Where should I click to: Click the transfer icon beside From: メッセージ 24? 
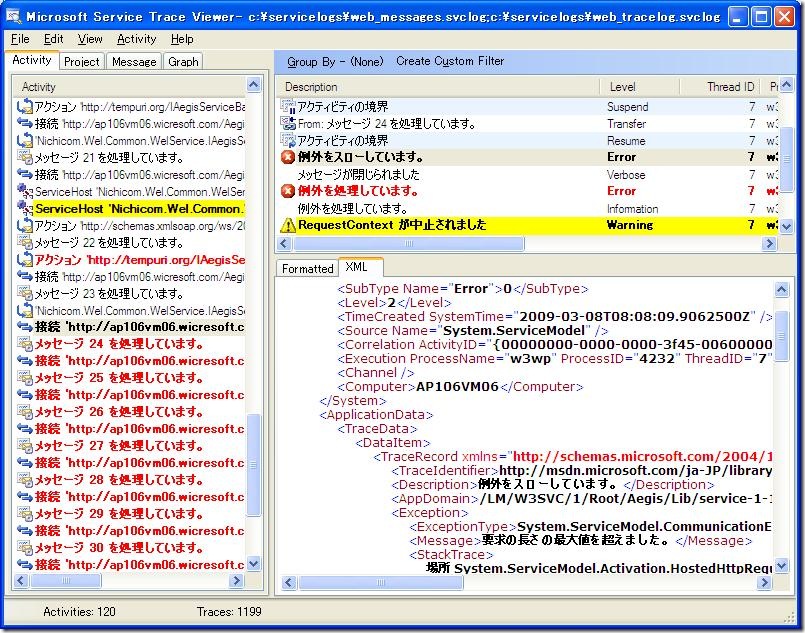point(288,123)
